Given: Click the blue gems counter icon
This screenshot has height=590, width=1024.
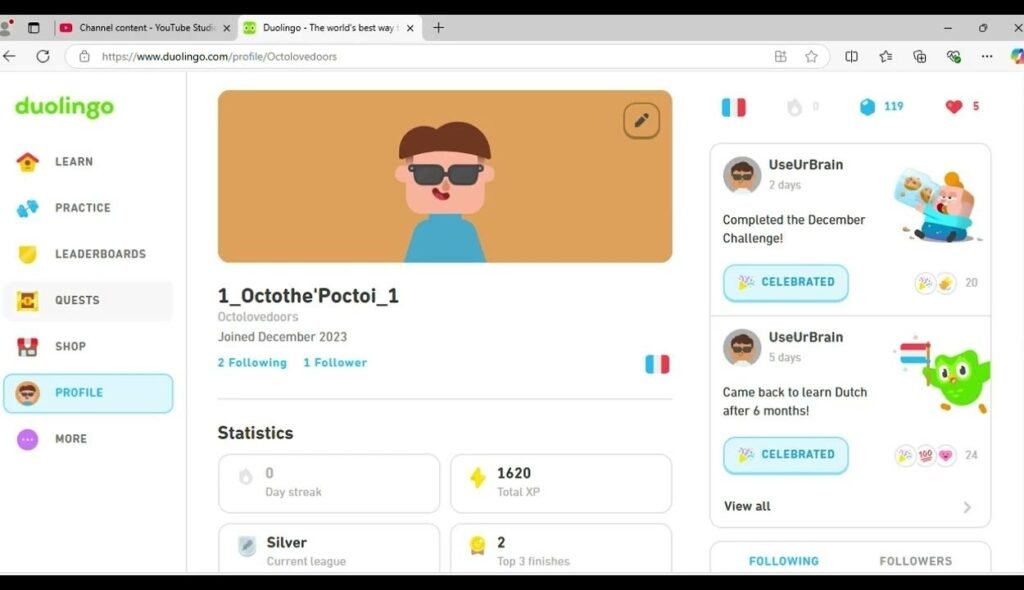Looking at the screenshot, I should pos(868,107).
